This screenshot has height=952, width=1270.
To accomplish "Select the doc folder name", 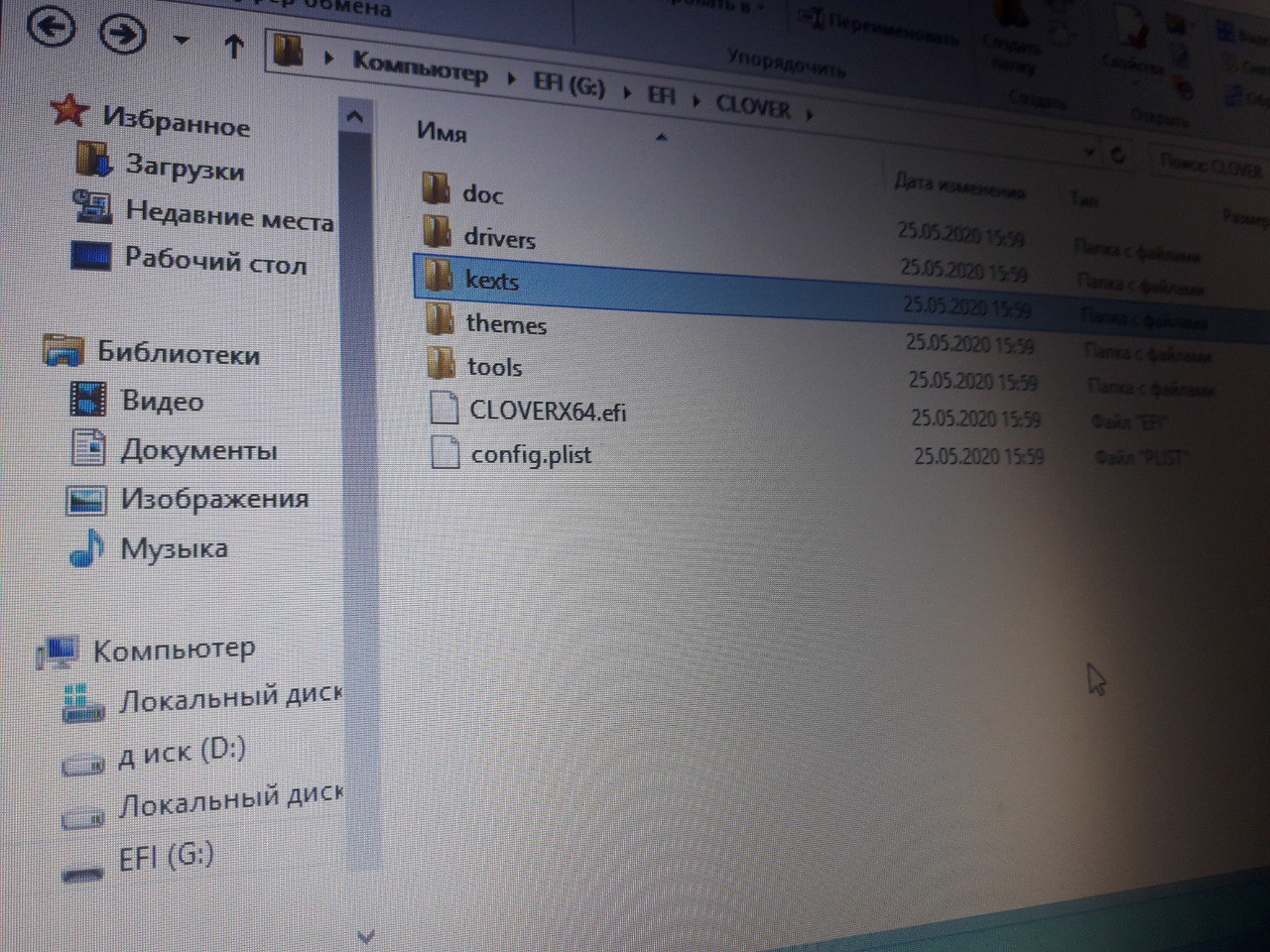I will click(483, 194).
